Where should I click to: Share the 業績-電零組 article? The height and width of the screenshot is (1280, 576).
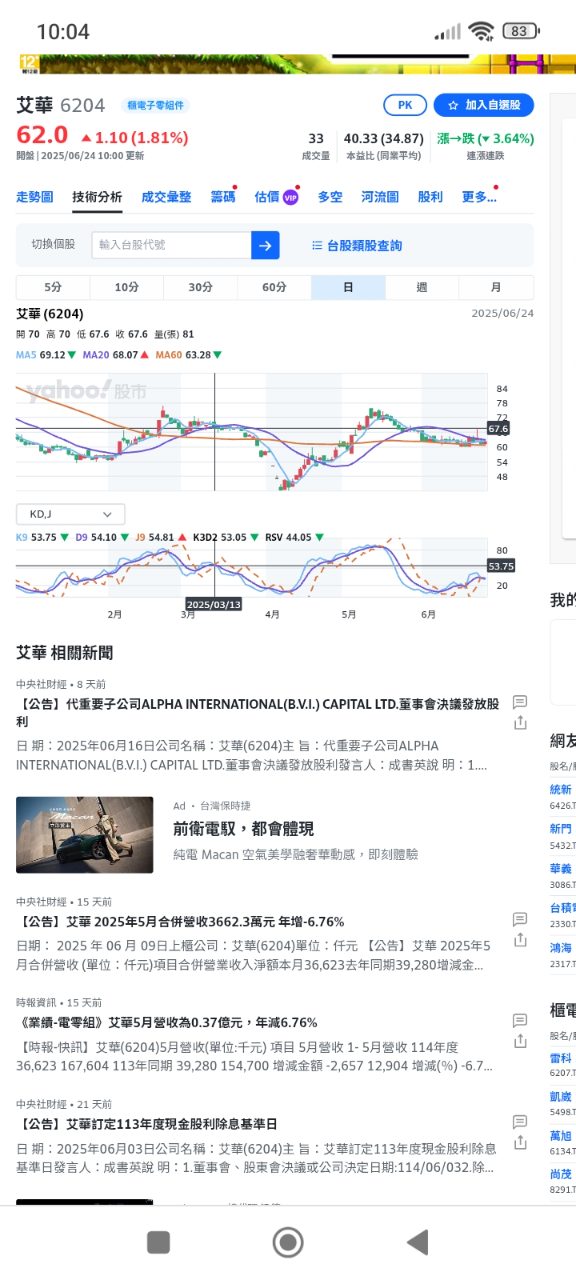click(x=520, y=1041)
